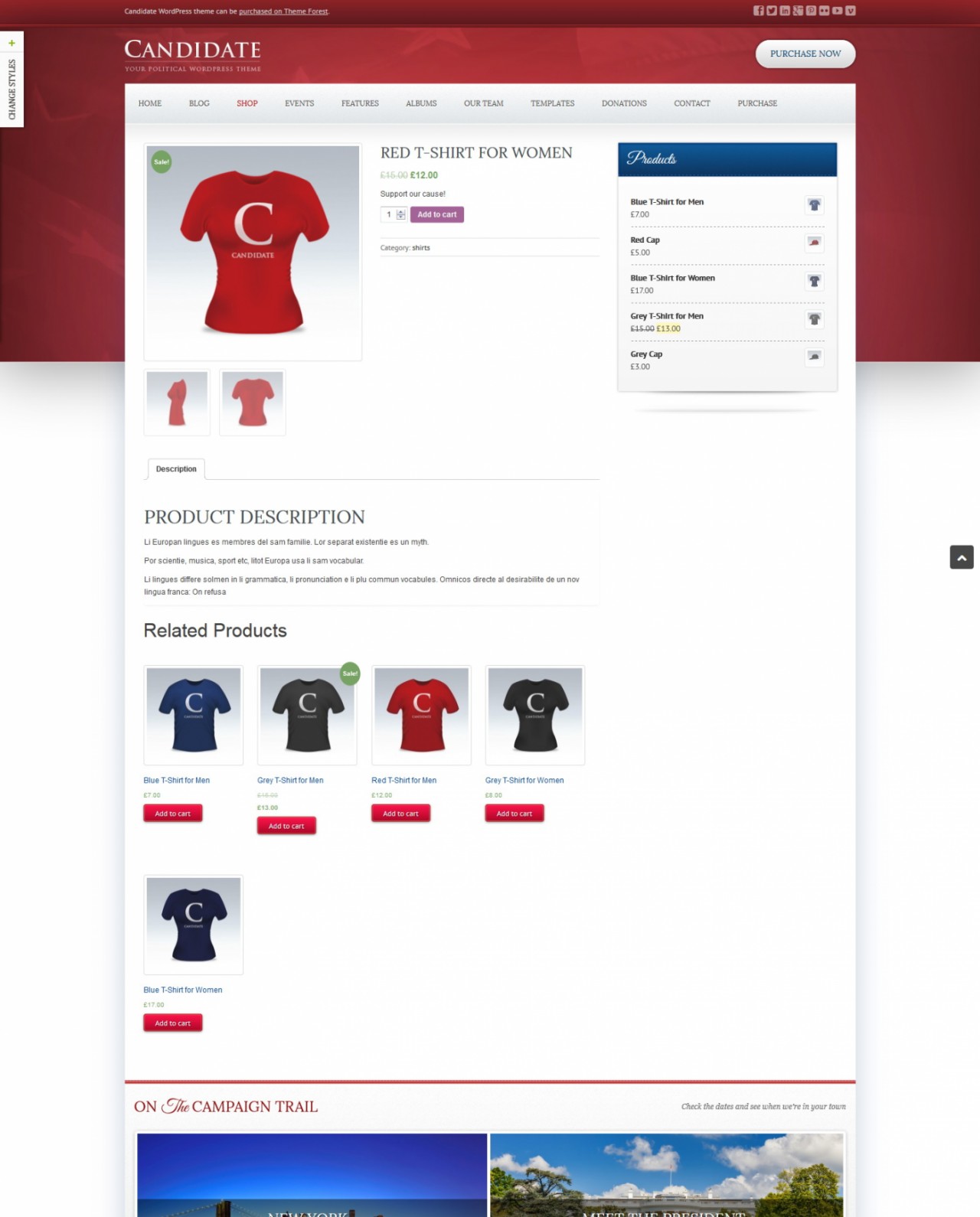Screen dimensions: 980x1217
Task: Open the YouTube social icon
Action: [x=837, y=11]
